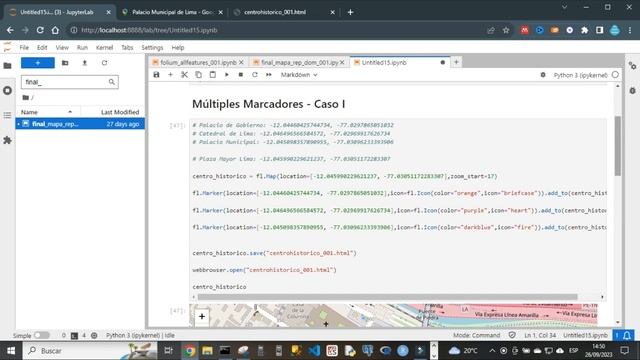Open Table of Contents sidebar icon
The image size is (640, 360).
click(7, 116)
